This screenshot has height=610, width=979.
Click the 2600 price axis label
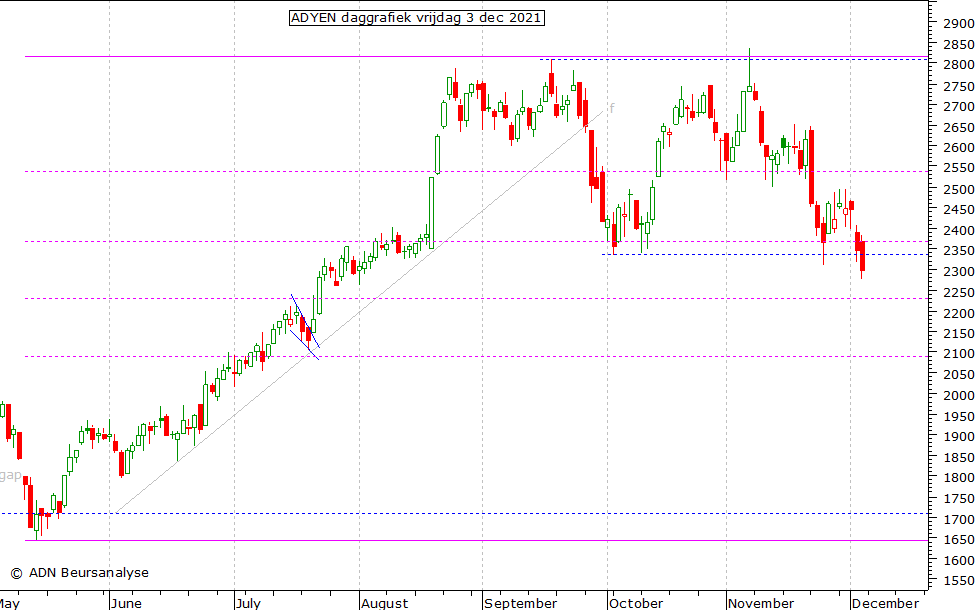point(959,148)
